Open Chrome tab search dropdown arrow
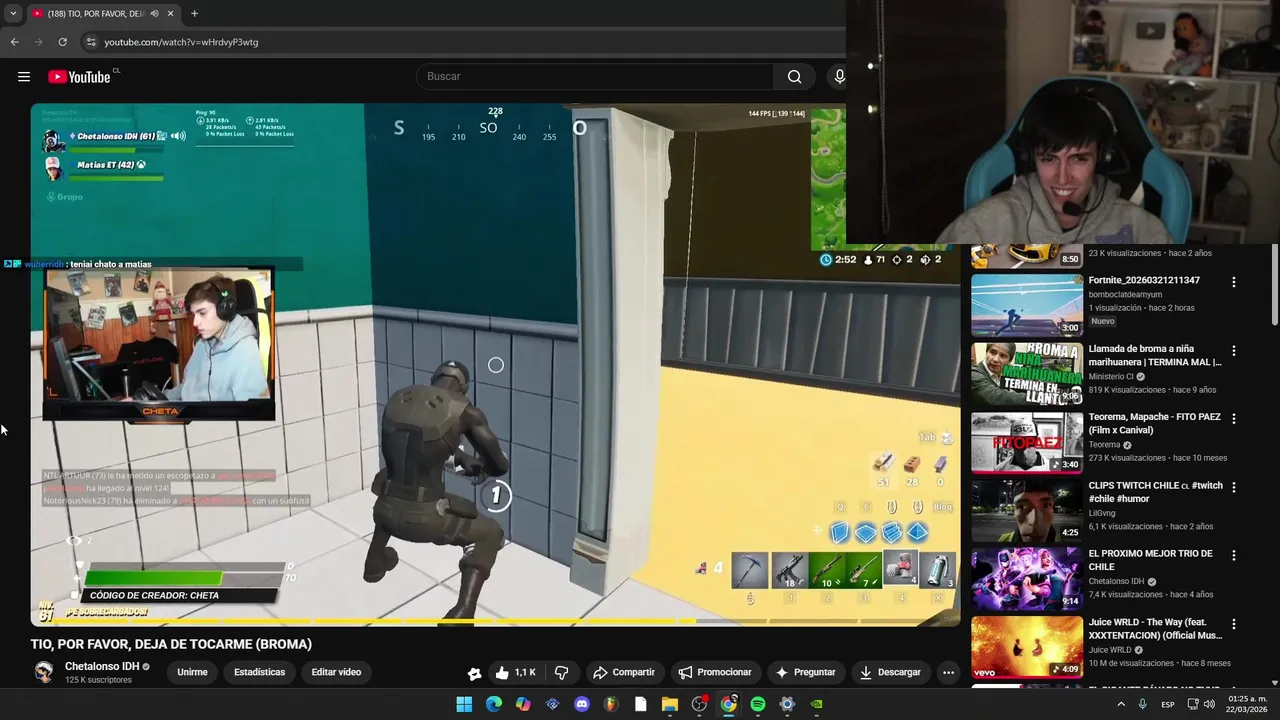The image size is (1280, 720). (x=12, y=14)
